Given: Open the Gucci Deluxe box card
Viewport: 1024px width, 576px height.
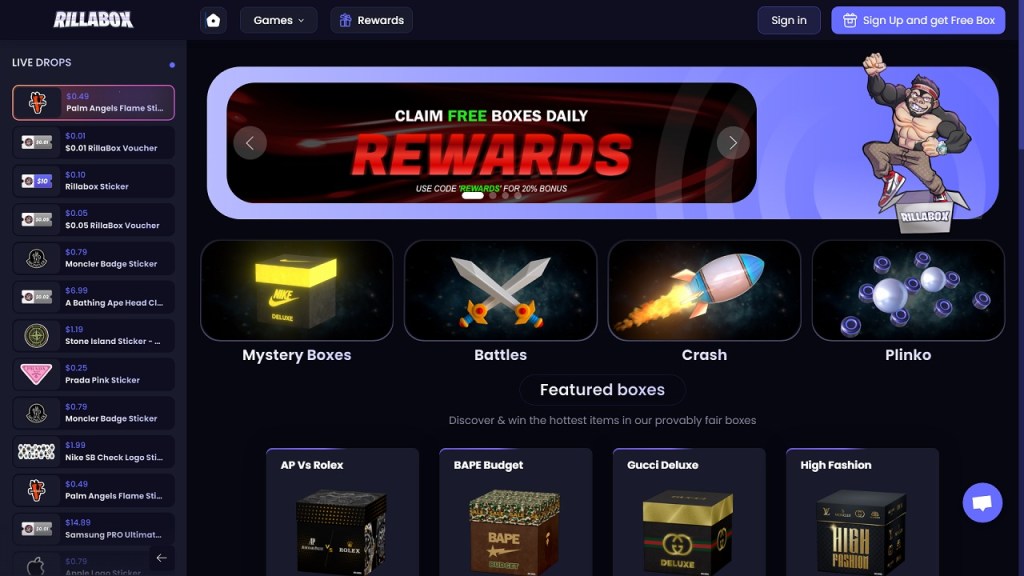Looking at the screenshot, I should 689,512.
